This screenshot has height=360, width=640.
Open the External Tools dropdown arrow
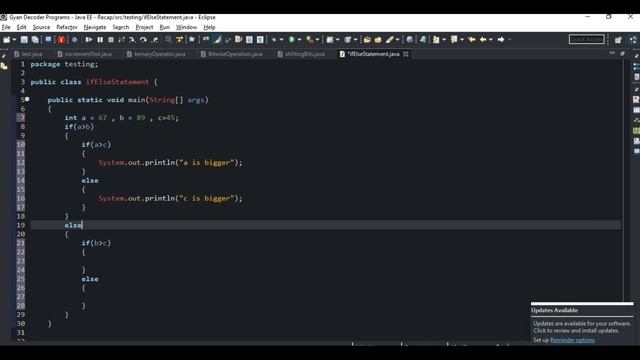(x=317, y=40)
